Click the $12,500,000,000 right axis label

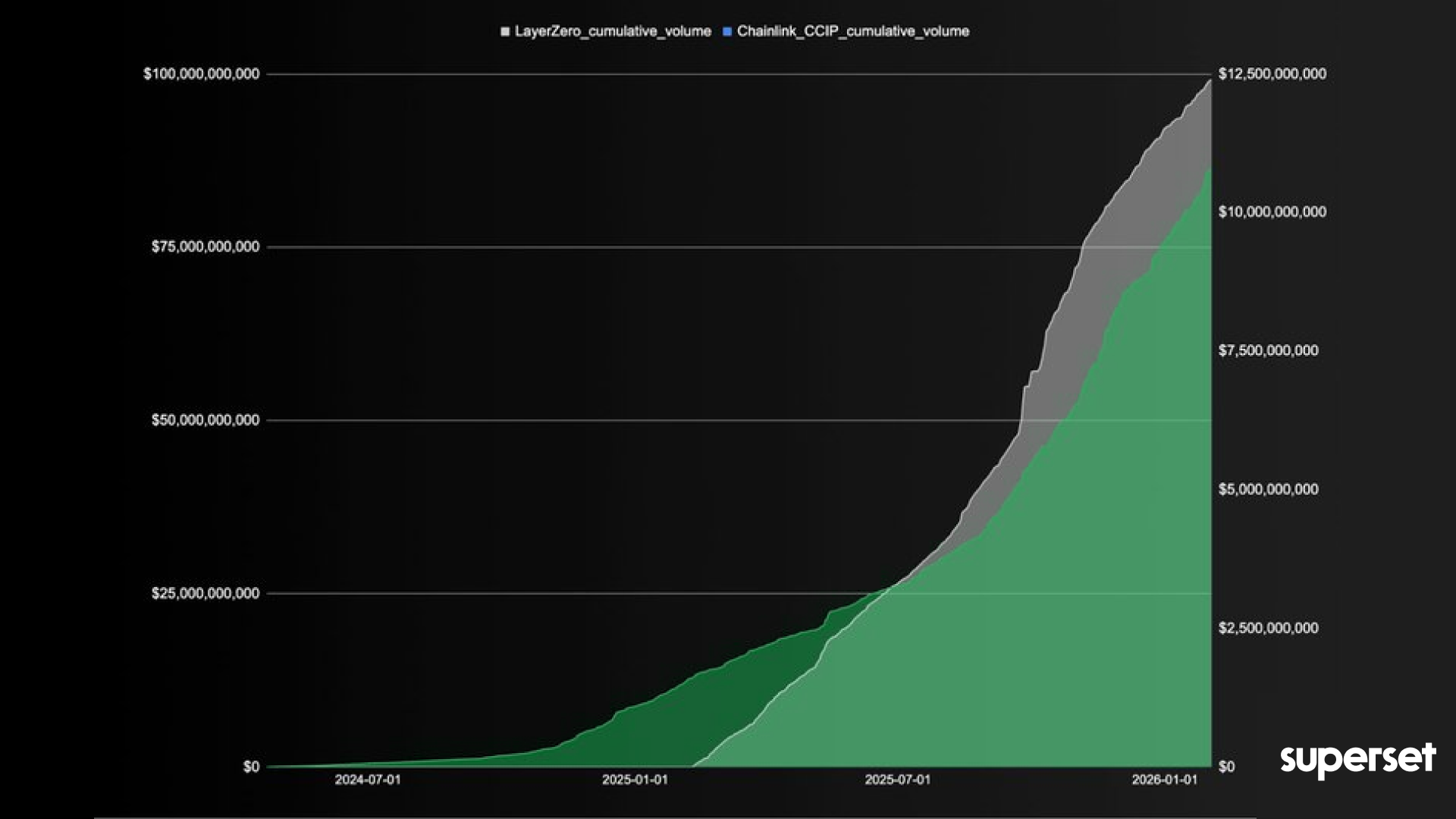pyautogui.click(x=1272, y=74)
